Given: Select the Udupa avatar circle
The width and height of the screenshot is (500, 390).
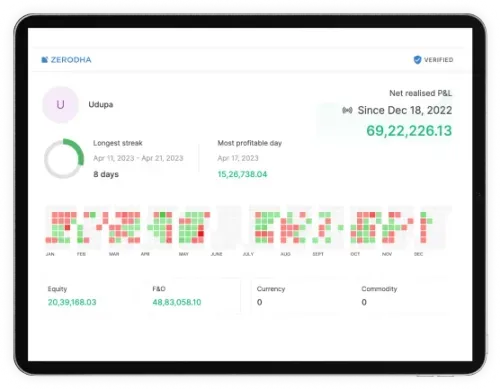Looking at the screenshot, I should click(x=60, y=105).
